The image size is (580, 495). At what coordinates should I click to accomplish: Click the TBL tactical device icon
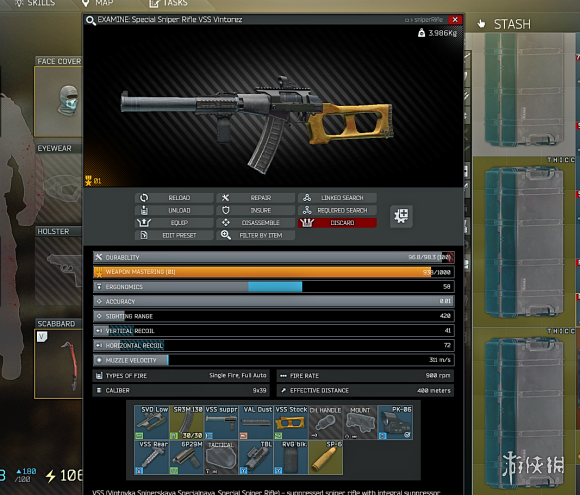click(256, 457)
